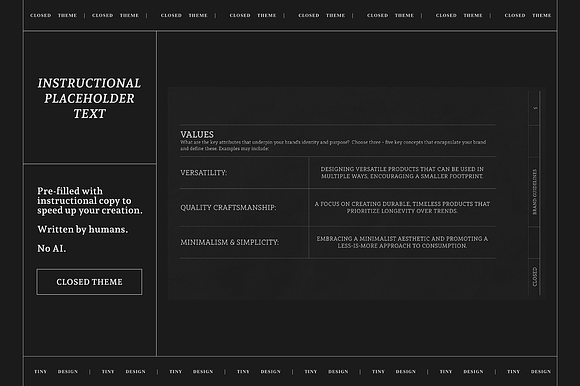
Task: Click the VALUES heading in slide
Action: (x=197, y=134)
